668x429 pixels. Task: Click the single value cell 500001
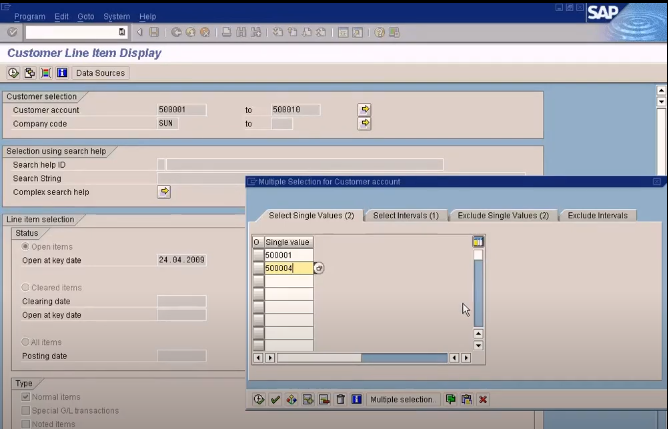[289, 255]
